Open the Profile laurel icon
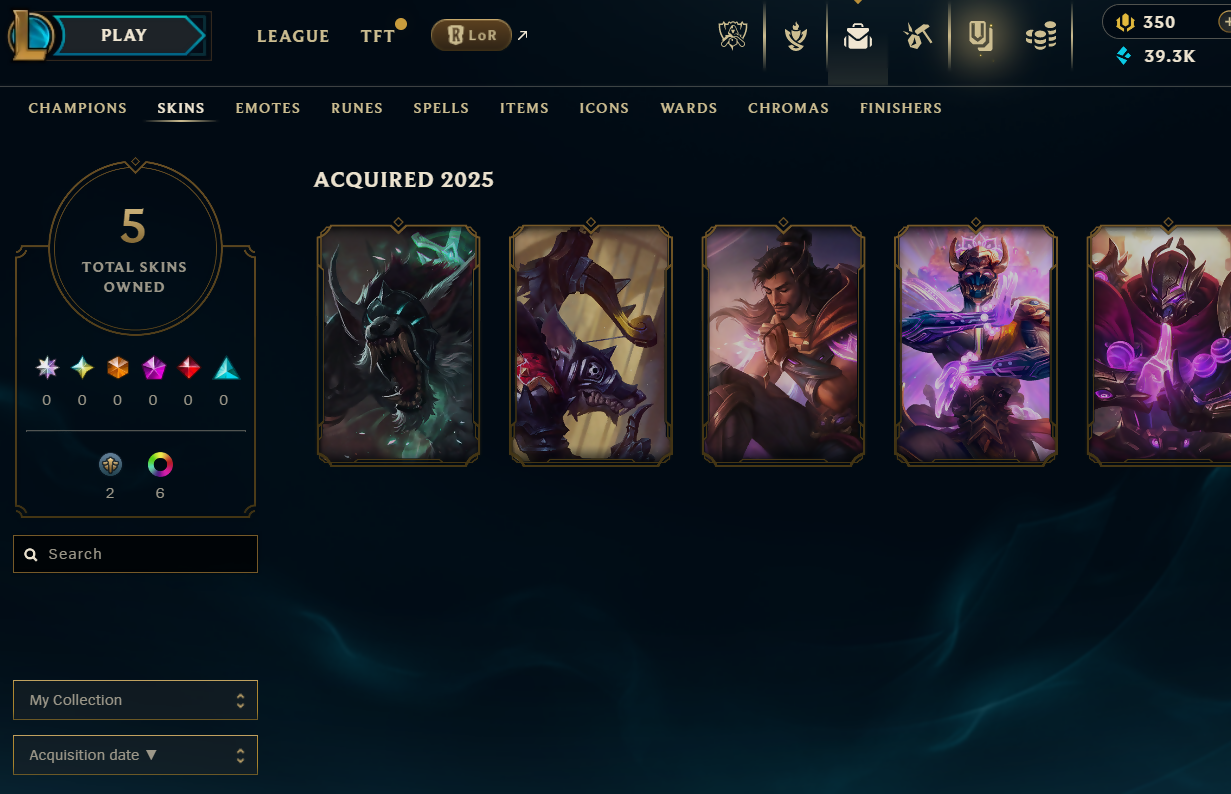 tap(796, 36)
